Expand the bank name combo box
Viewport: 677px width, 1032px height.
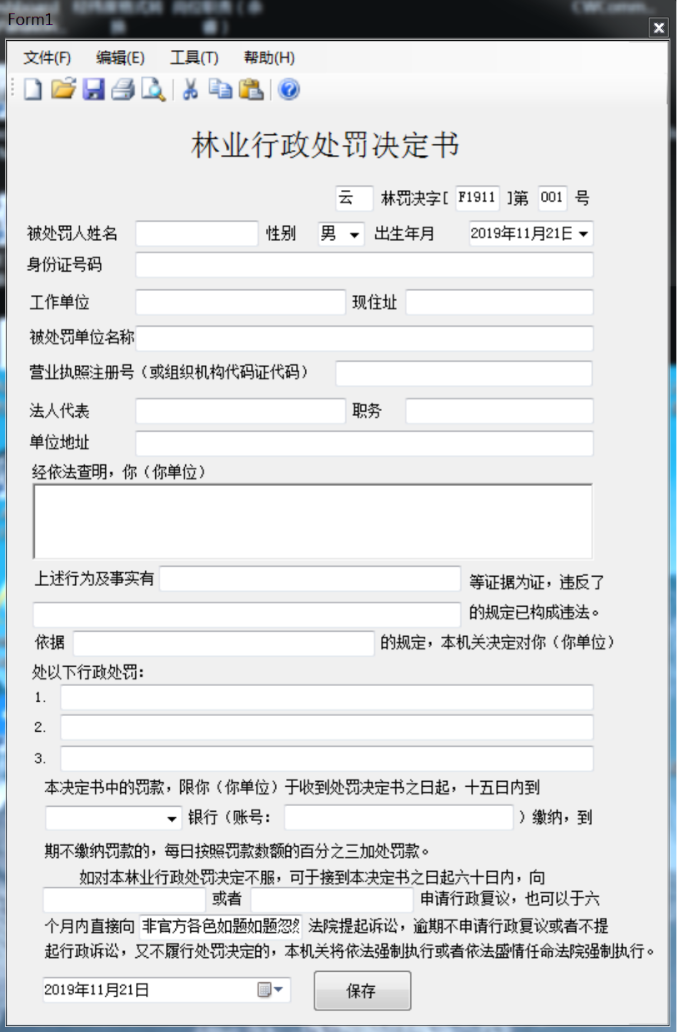click(x=172, y=818)
